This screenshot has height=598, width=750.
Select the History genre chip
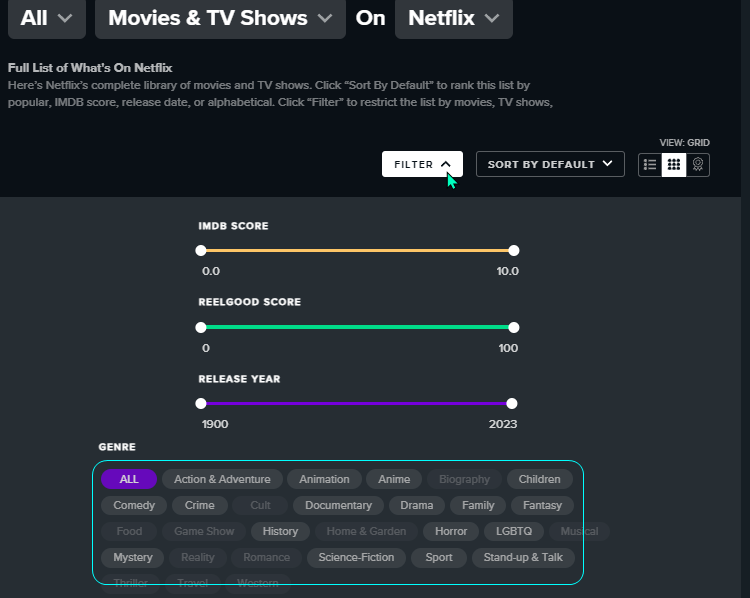280,531
